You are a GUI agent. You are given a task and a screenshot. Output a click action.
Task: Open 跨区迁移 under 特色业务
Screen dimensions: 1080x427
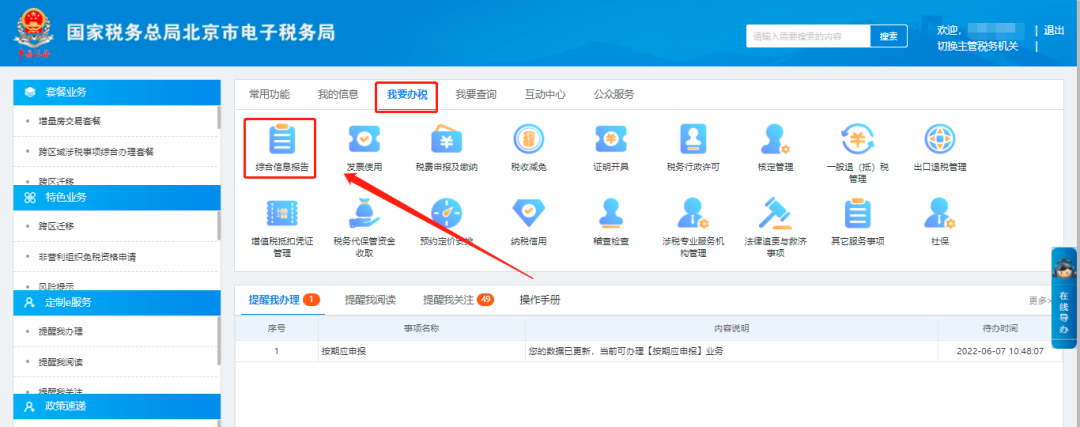point(56,226)
